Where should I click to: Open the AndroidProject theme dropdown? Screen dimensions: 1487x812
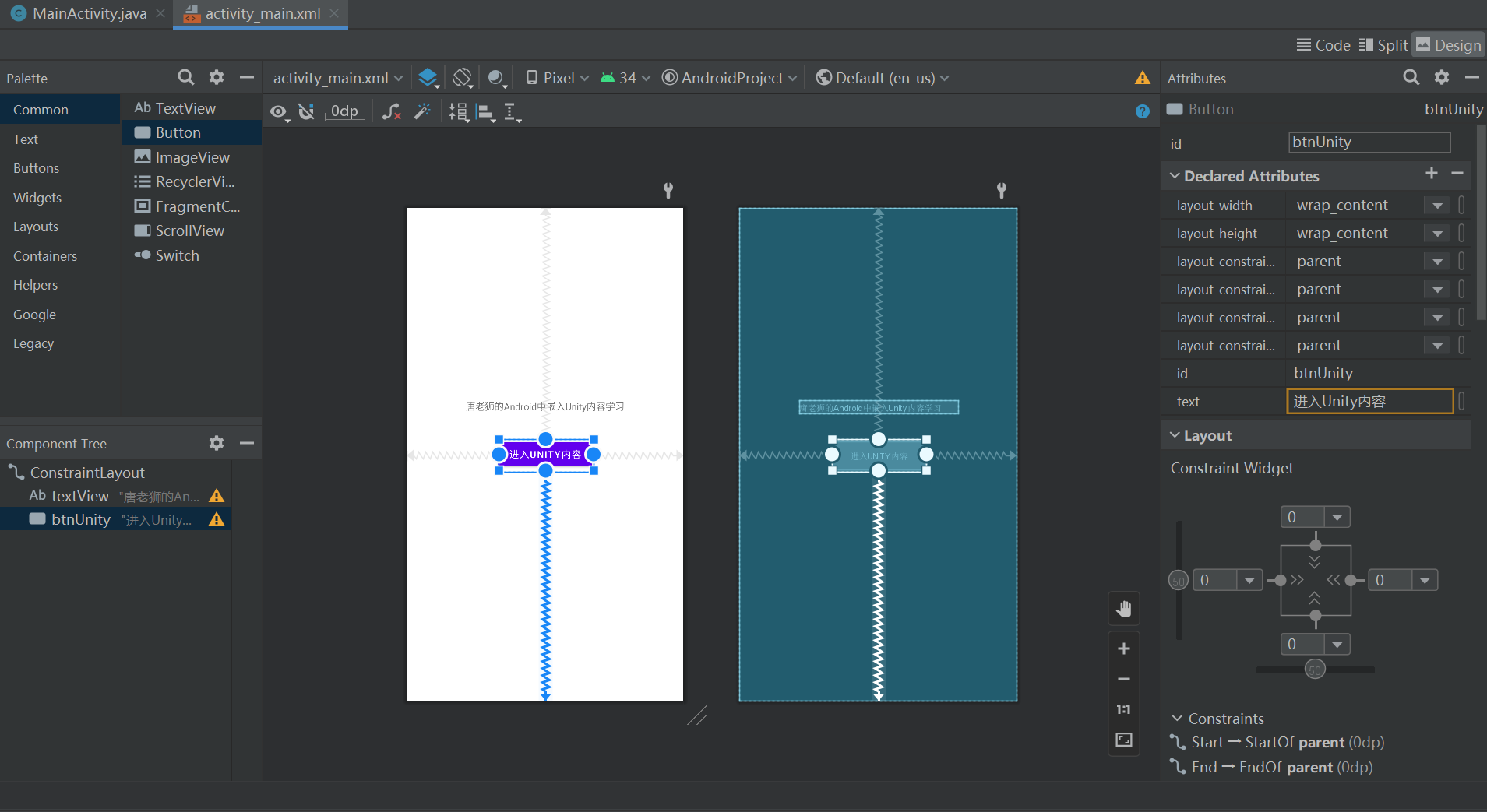pos(730,78)
